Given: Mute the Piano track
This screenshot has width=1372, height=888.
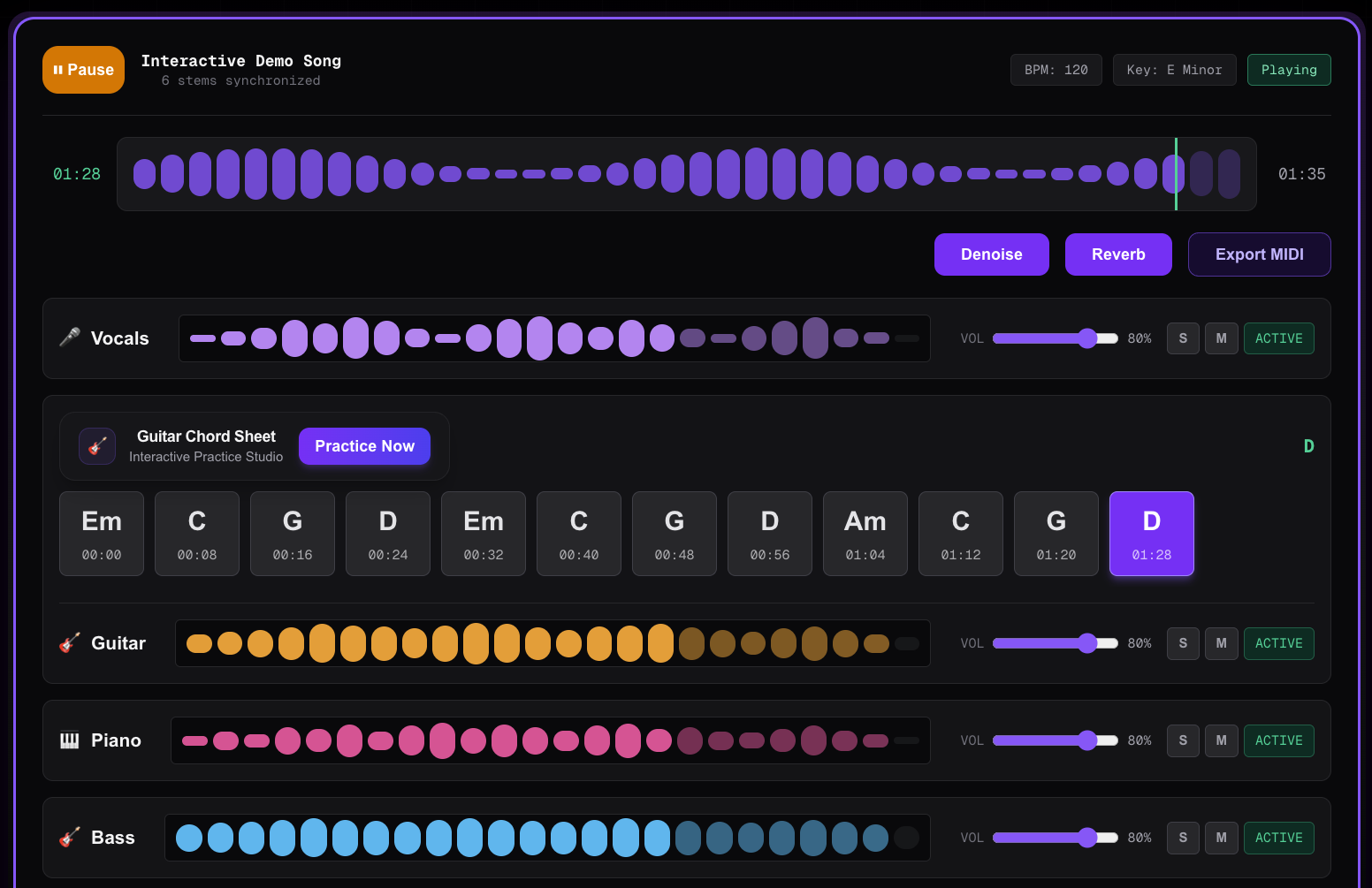Looking at the screenshot, I should (1221, 740).
